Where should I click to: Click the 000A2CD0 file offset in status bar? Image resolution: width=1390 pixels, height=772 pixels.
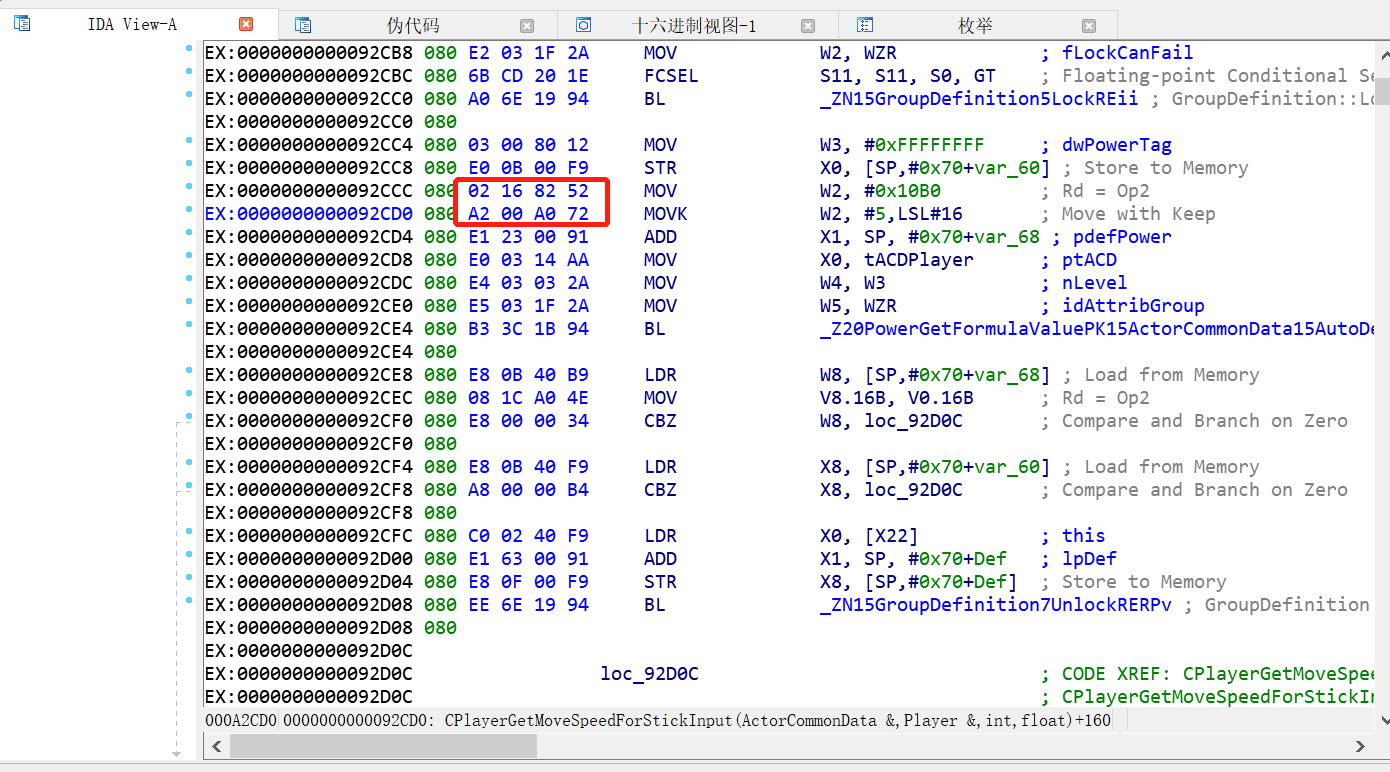242,720
